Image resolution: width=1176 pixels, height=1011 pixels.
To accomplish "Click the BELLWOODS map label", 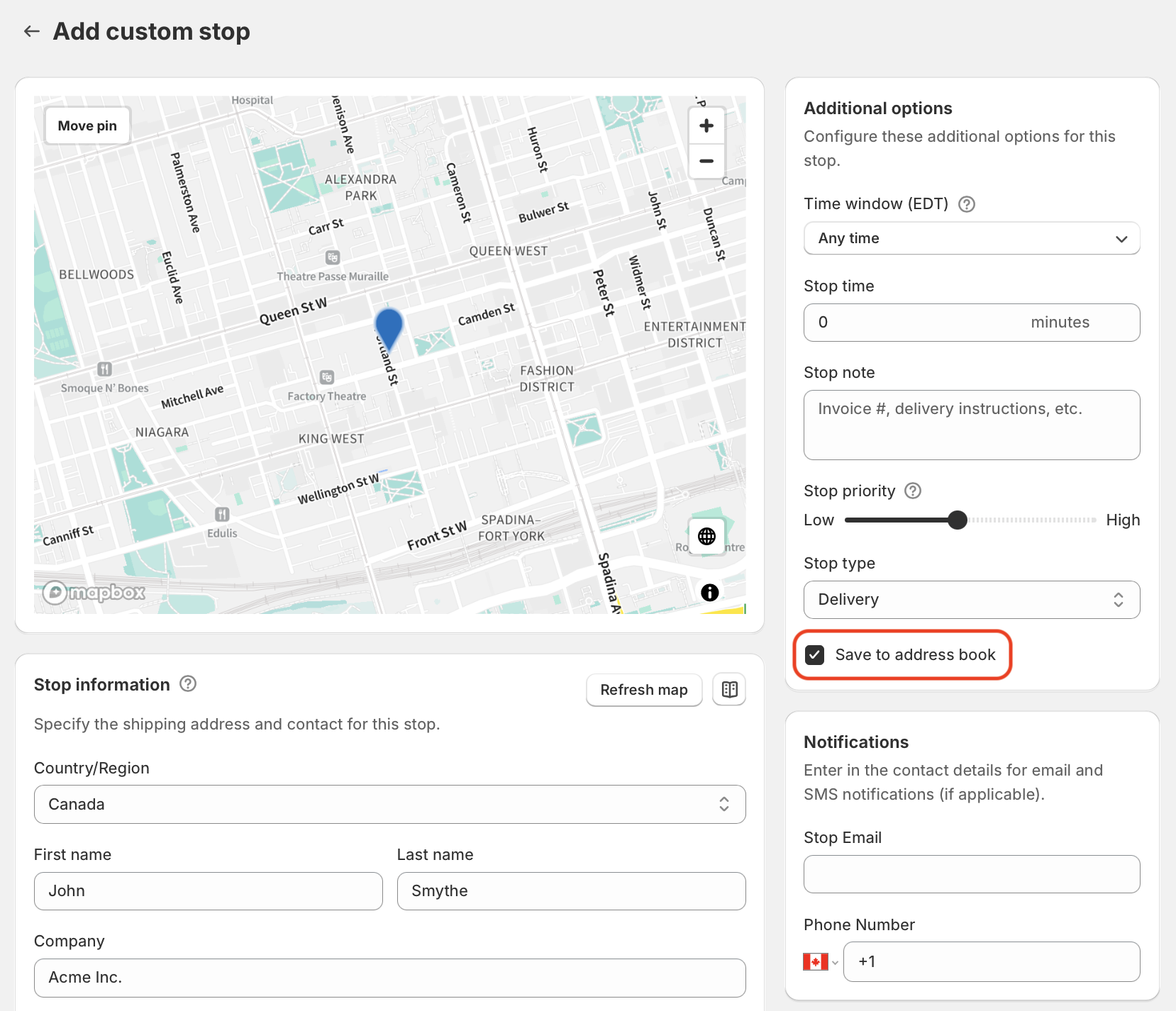I will (96, 274).
